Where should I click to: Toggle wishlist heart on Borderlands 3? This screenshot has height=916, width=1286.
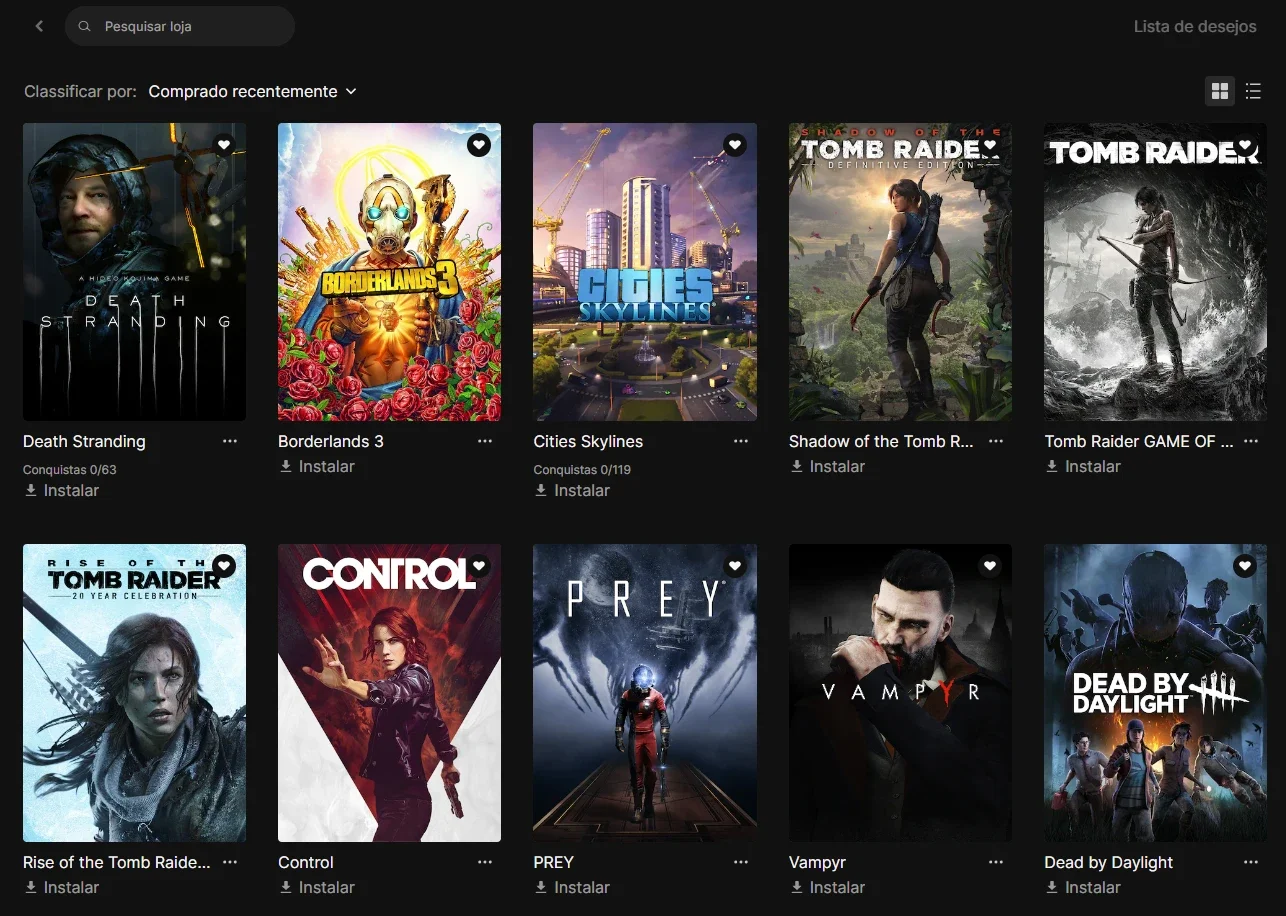(479, 145)
